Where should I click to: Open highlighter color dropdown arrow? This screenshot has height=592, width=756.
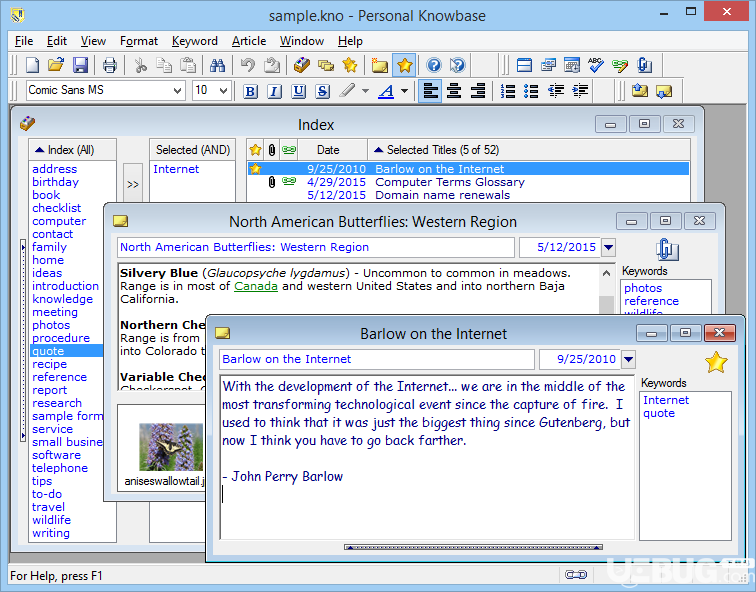tap(365, 91)
